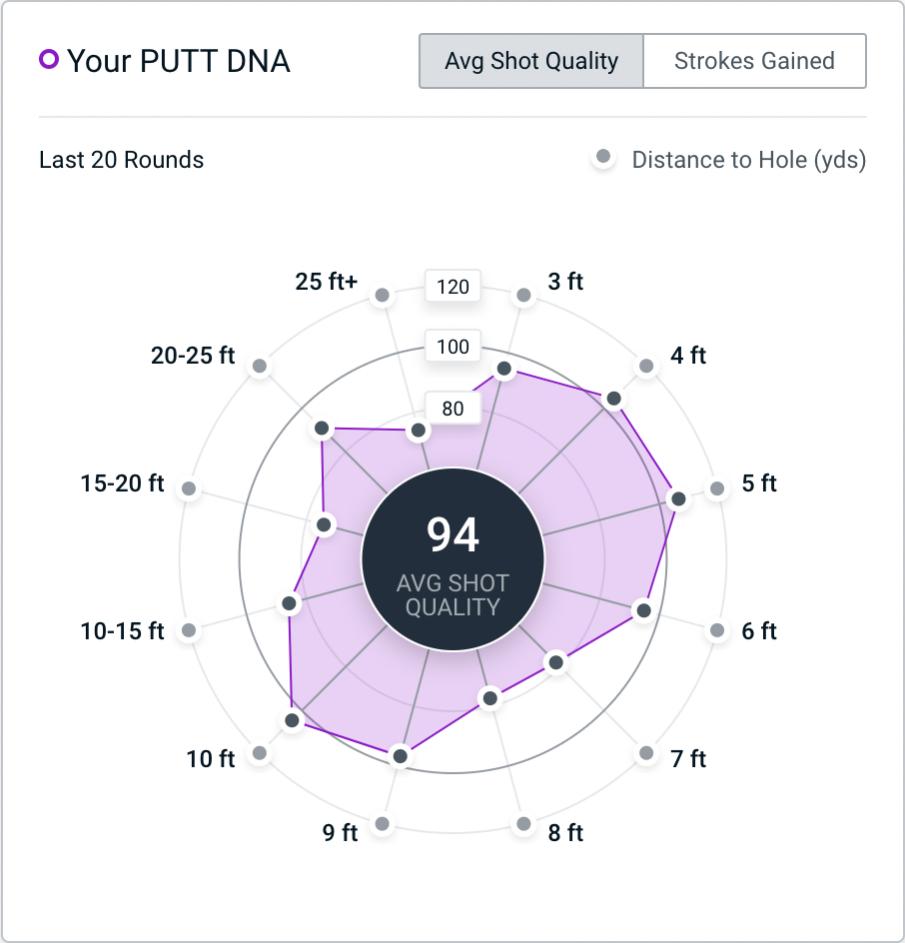Switch to the Strokes Gained tab
Viewport: 905px width, 943px height.
tap(754, 61)
